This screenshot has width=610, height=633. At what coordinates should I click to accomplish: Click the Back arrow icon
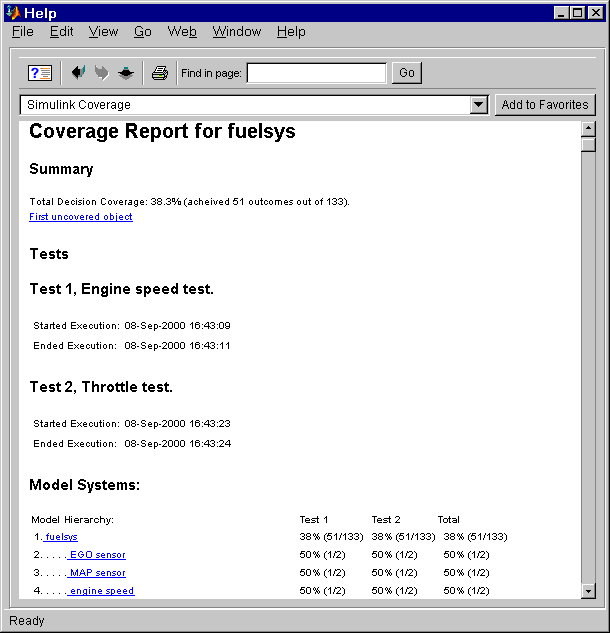click(x=79, y=73)
